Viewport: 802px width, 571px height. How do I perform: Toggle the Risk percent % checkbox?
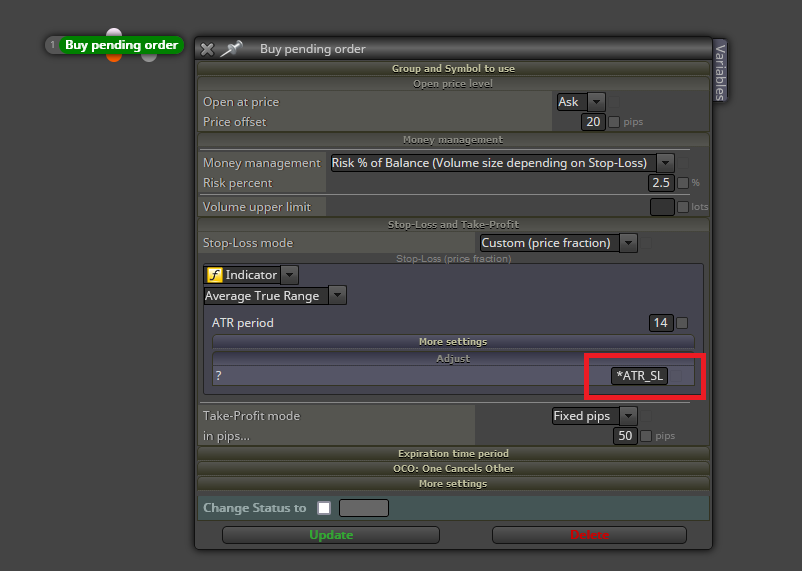[683, 183]
